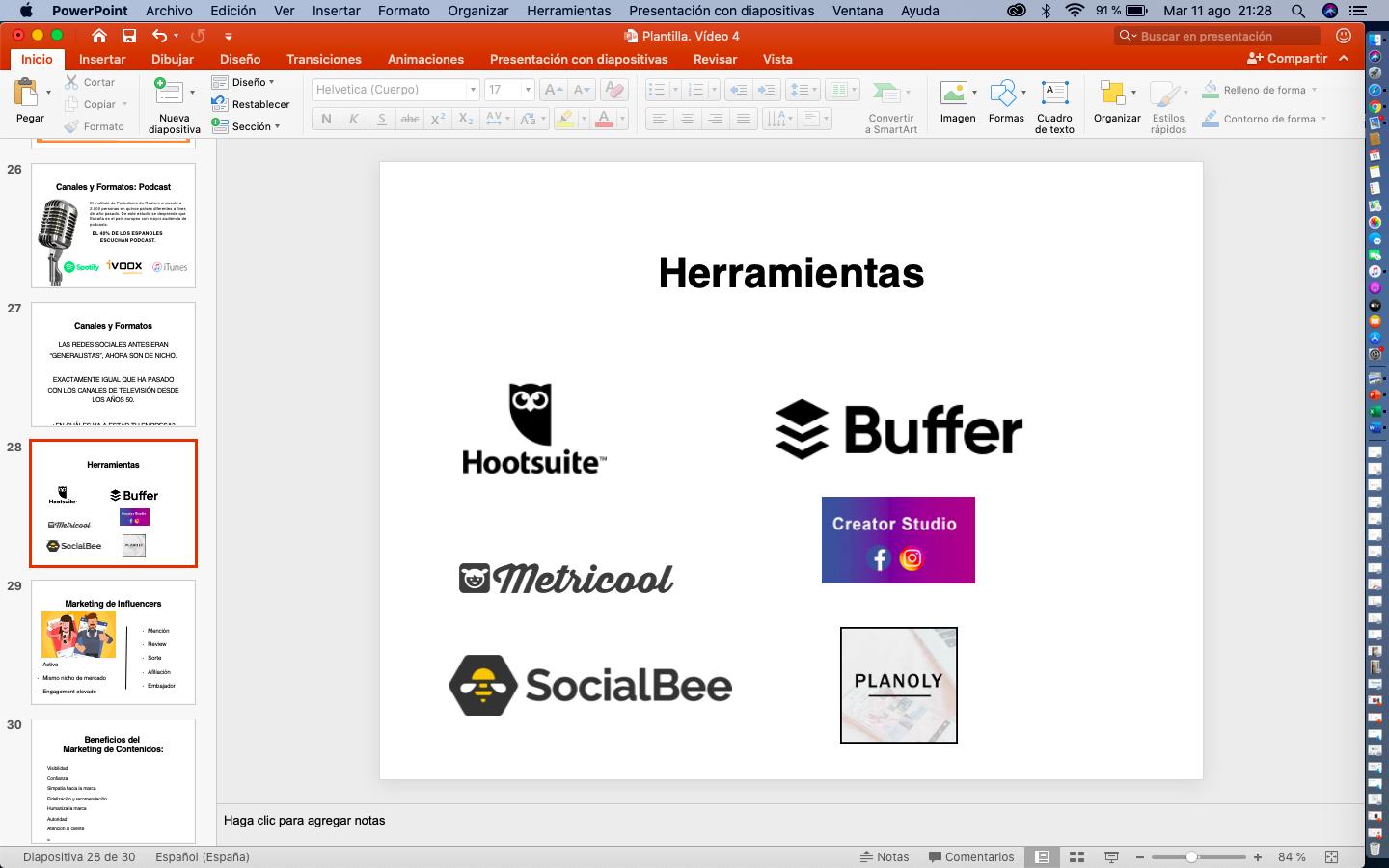
Task: Toggle subscript X₂ formatting
Action: (466, 119)
